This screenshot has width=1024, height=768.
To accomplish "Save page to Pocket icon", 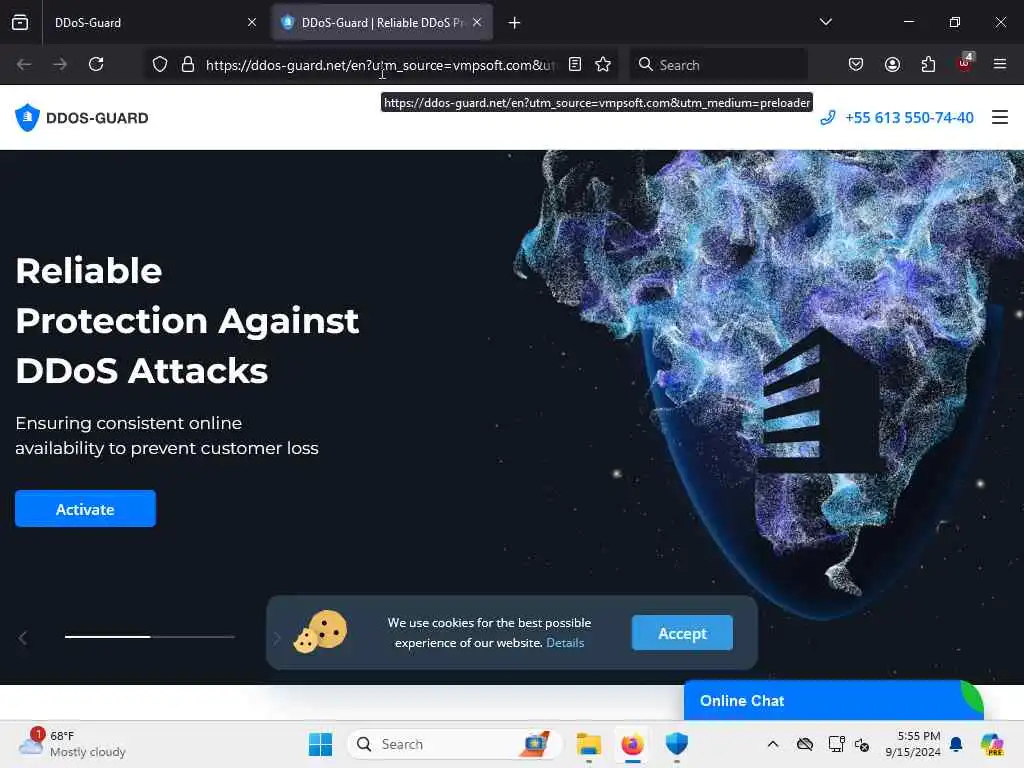I will (x=856, y=65).
